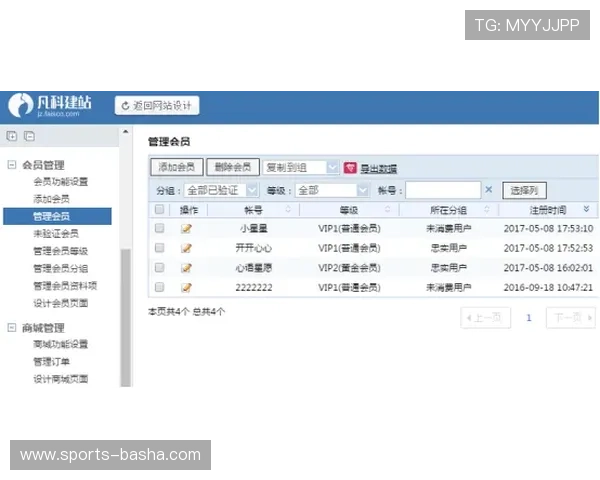Screen dimensions: 600x480
Task: Click the 导出数据 link
Action: 378,168
